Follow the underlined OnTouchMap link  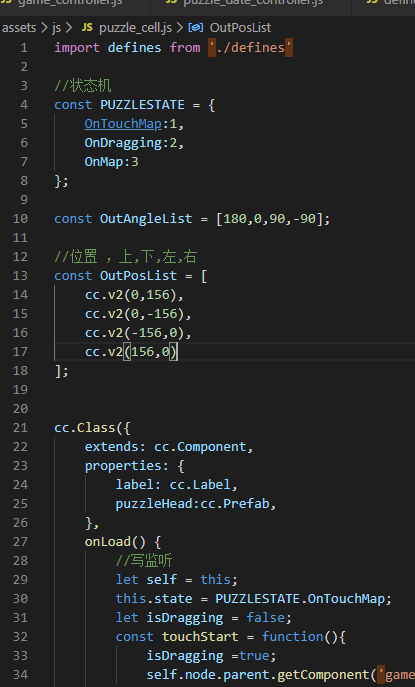pos(123,124)
